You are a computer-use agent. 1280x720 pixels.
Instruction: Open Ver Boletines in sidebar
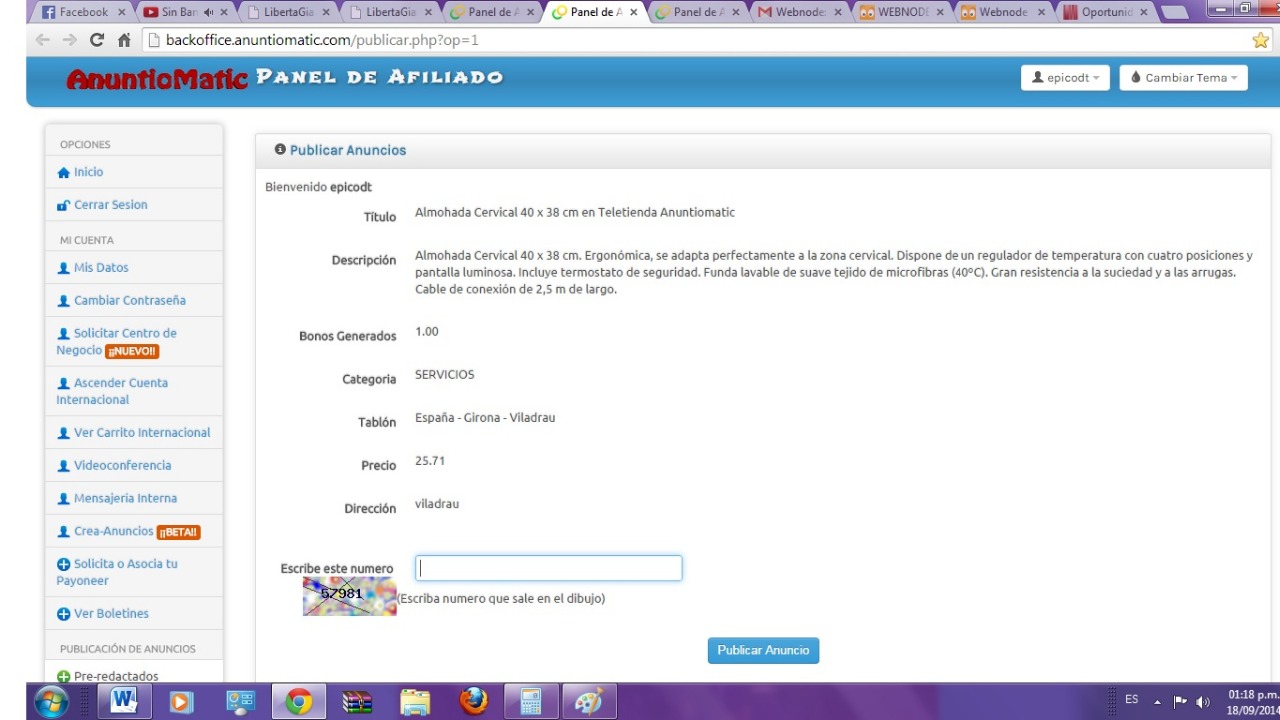click(x=111, y=614)
